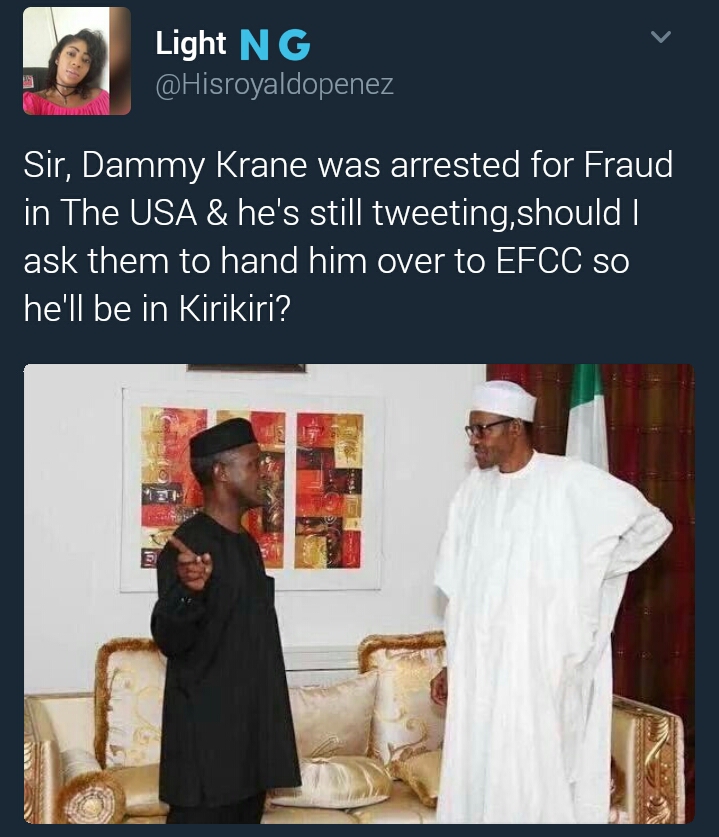Tap the blue "NG" in the name
Screen dimensions: 719x837
pos(275,45)
